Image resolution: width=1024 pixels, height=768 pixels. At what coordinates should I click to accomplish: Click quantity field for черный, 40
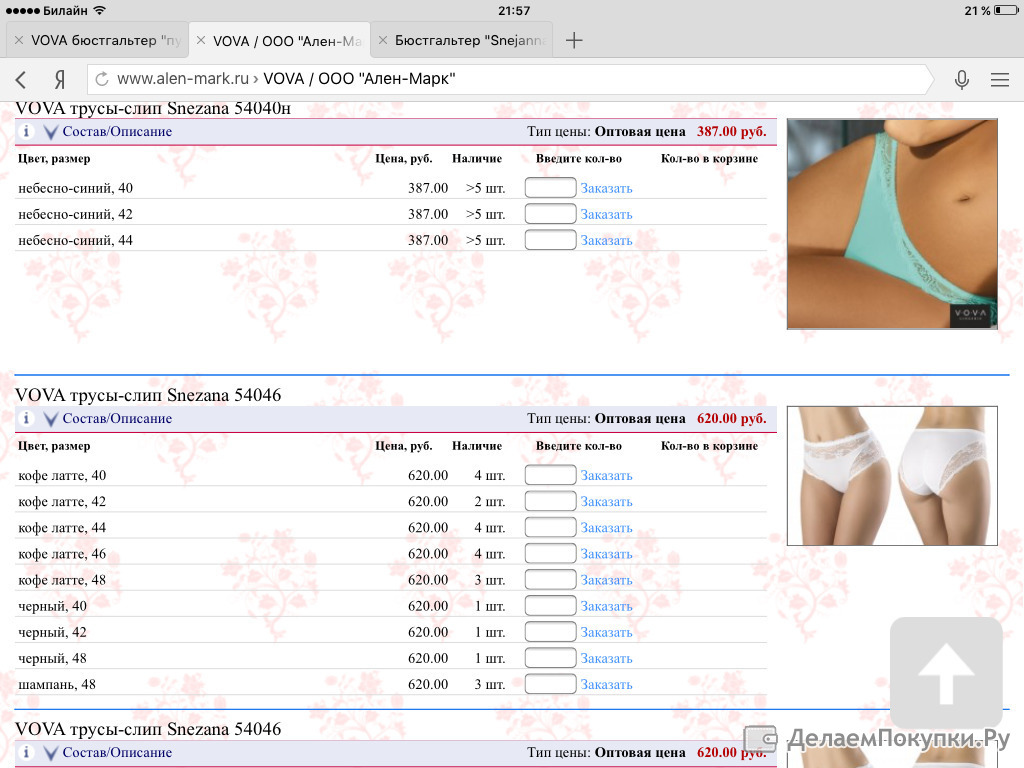click(551, 605)
